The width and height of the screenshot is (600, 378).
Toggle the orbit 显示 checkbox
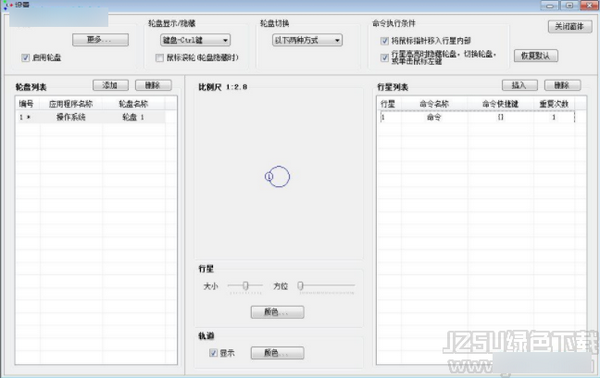click(x=213, y=353)
